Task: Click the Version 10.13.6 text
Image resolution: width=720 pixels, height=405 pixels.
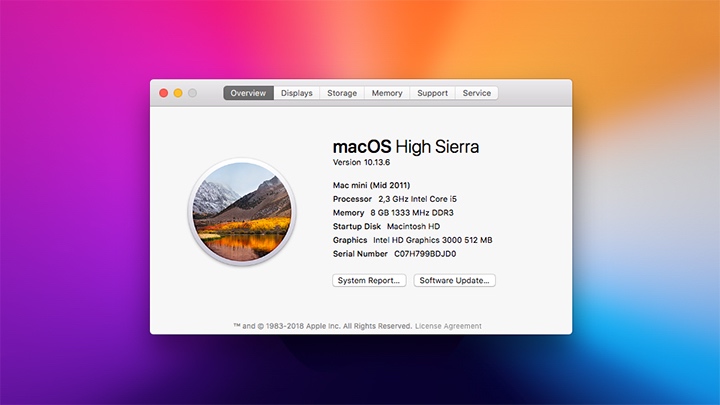Action: click(362, 162)
